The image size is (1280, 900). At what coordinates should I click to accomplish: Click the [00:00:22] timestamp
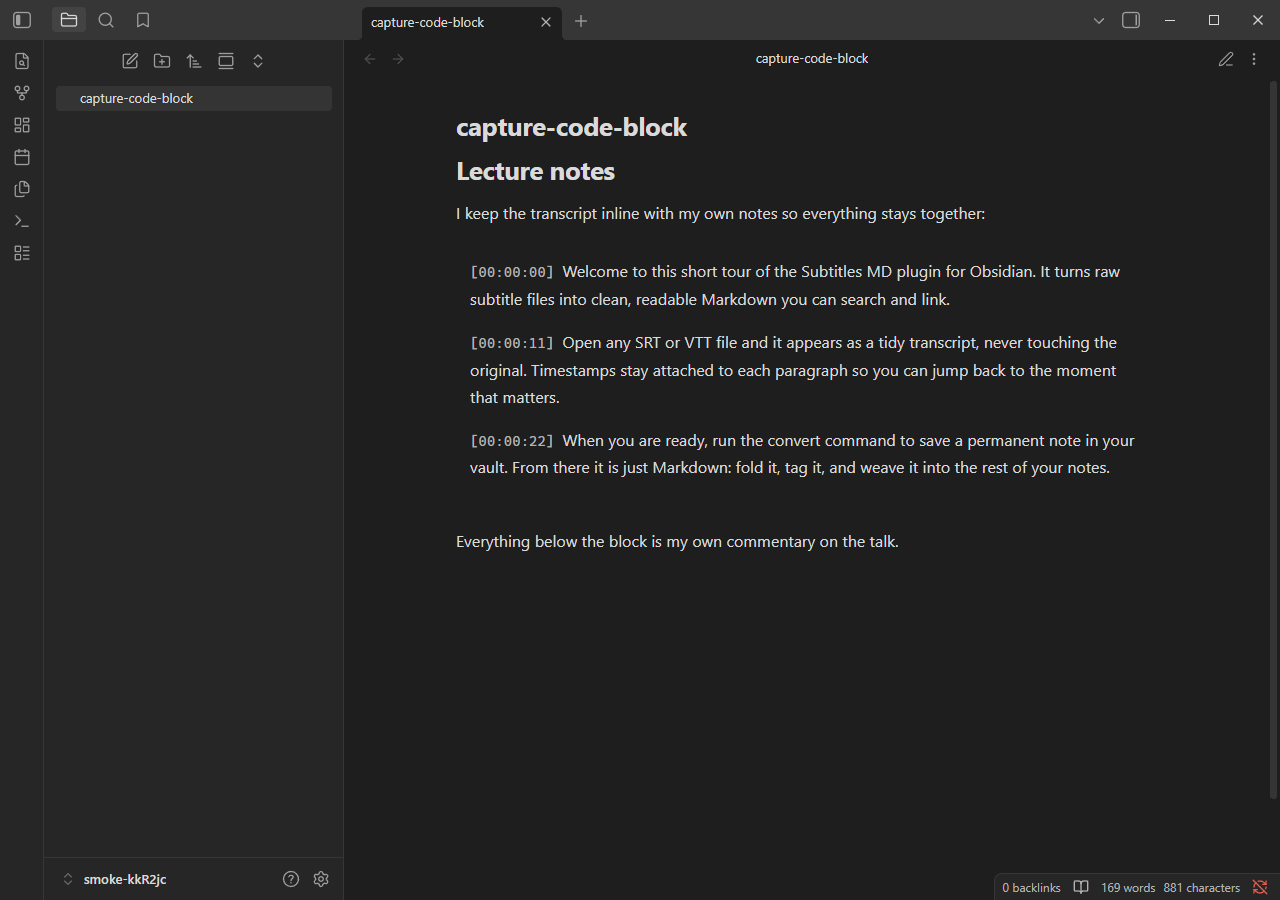[x=512, y=441]
